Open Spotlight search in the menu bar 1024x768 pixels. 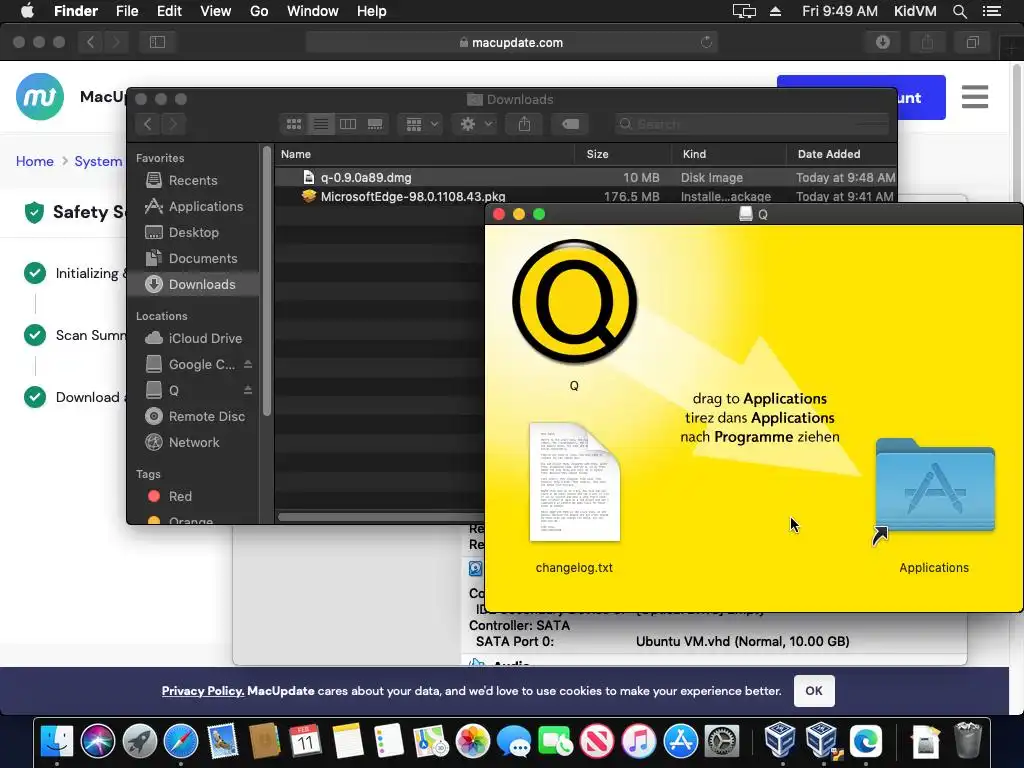(x=960, y=11)
